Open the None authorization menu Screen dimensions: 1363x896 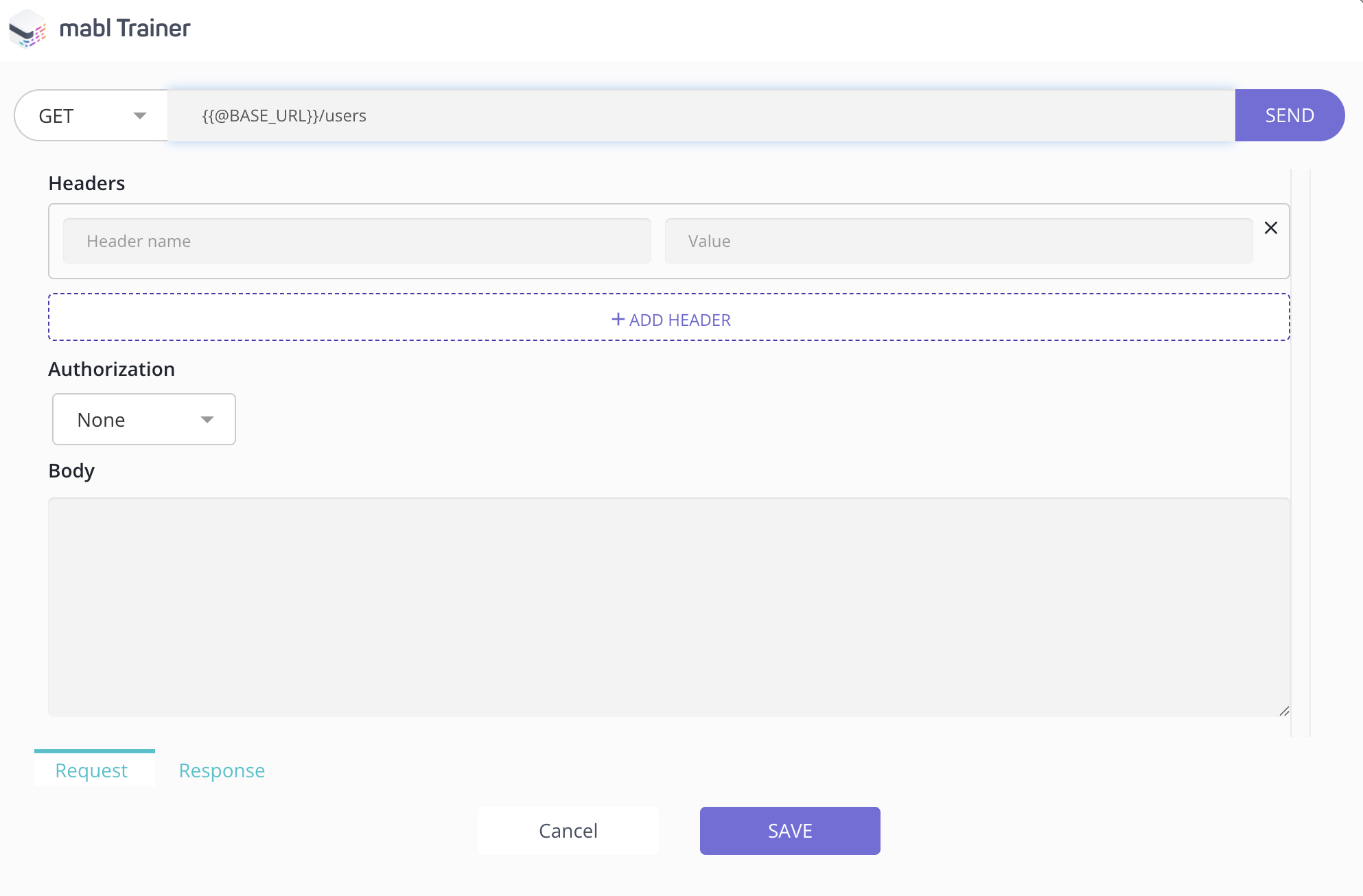pos(143,419)
